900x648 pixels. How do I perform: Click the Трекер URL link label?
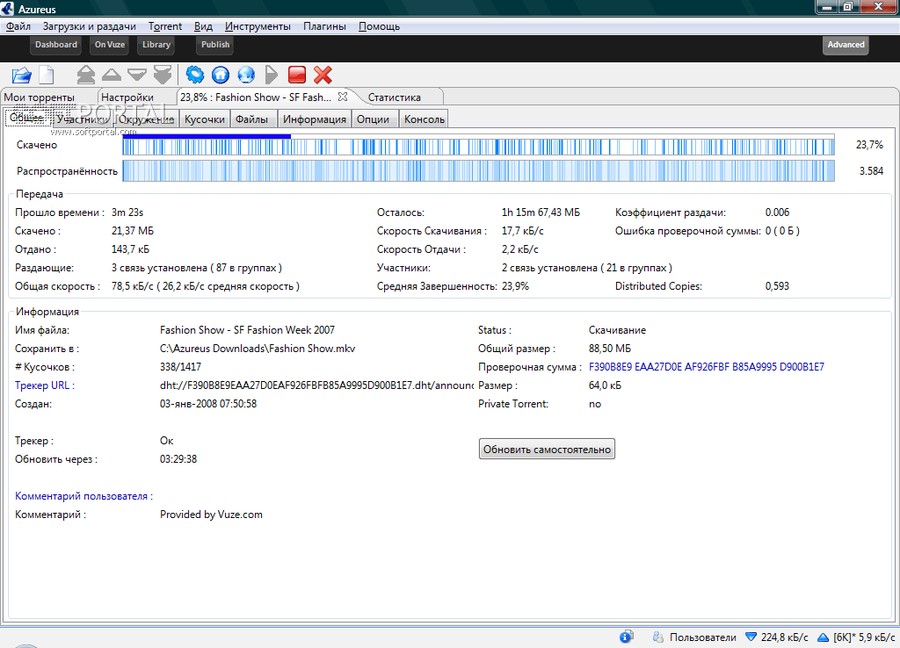pos(45,385)
